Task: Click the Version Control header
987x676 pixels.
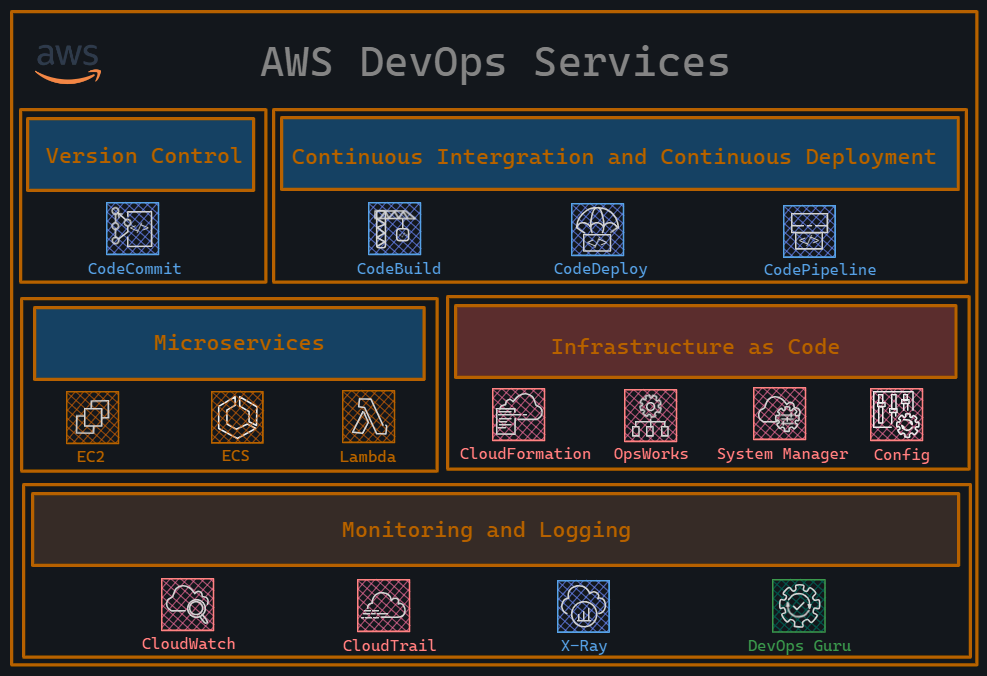Action: pyautogui.click(x=140, y=156)
